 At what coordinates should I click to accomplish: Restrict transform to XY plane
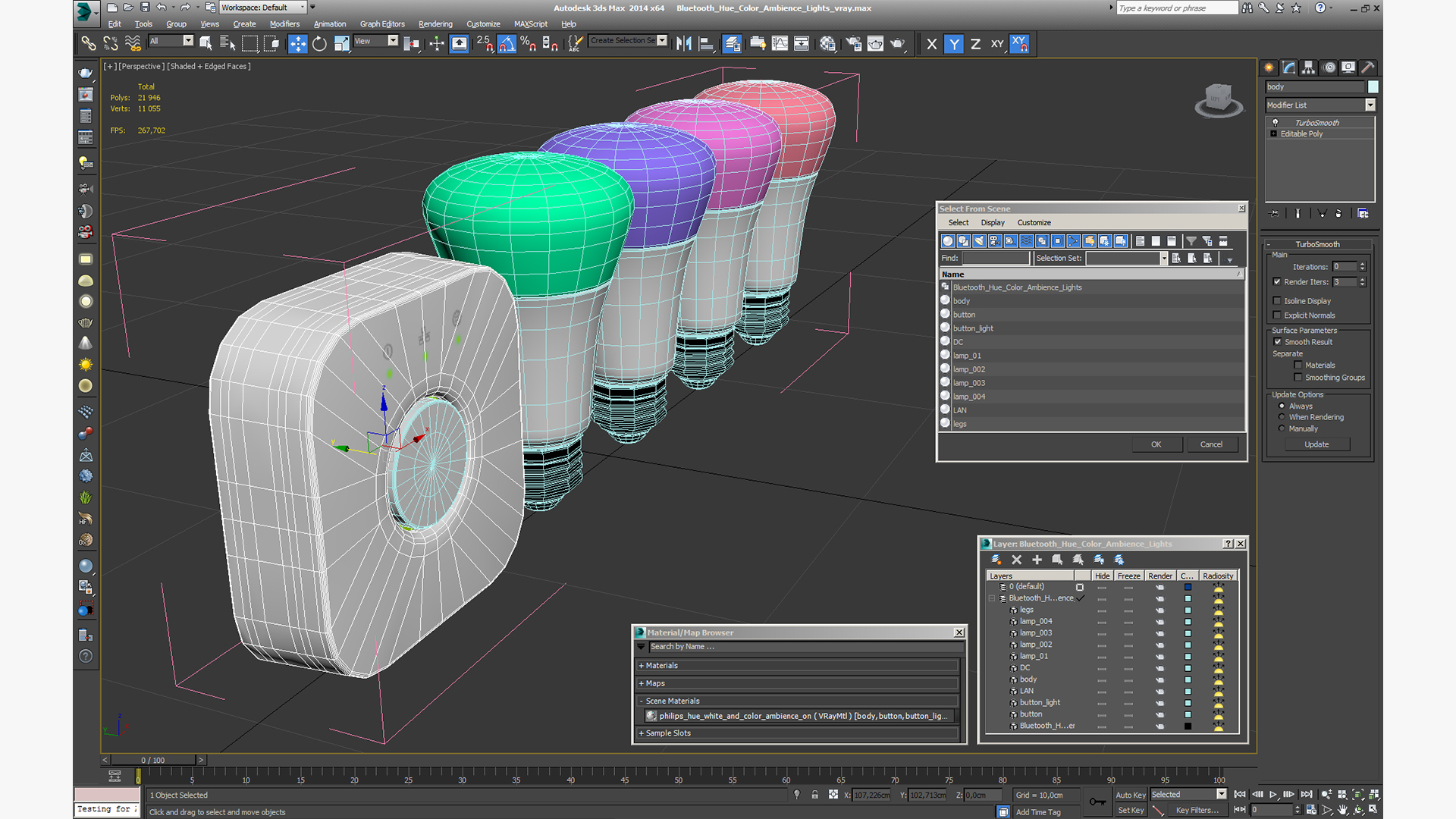[x=997, y=44]
